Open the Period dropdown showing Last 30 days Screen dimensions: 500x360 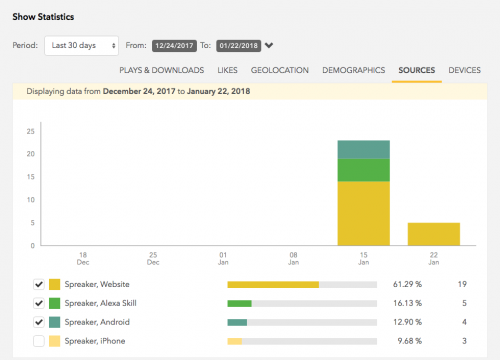tap(81, 45)
